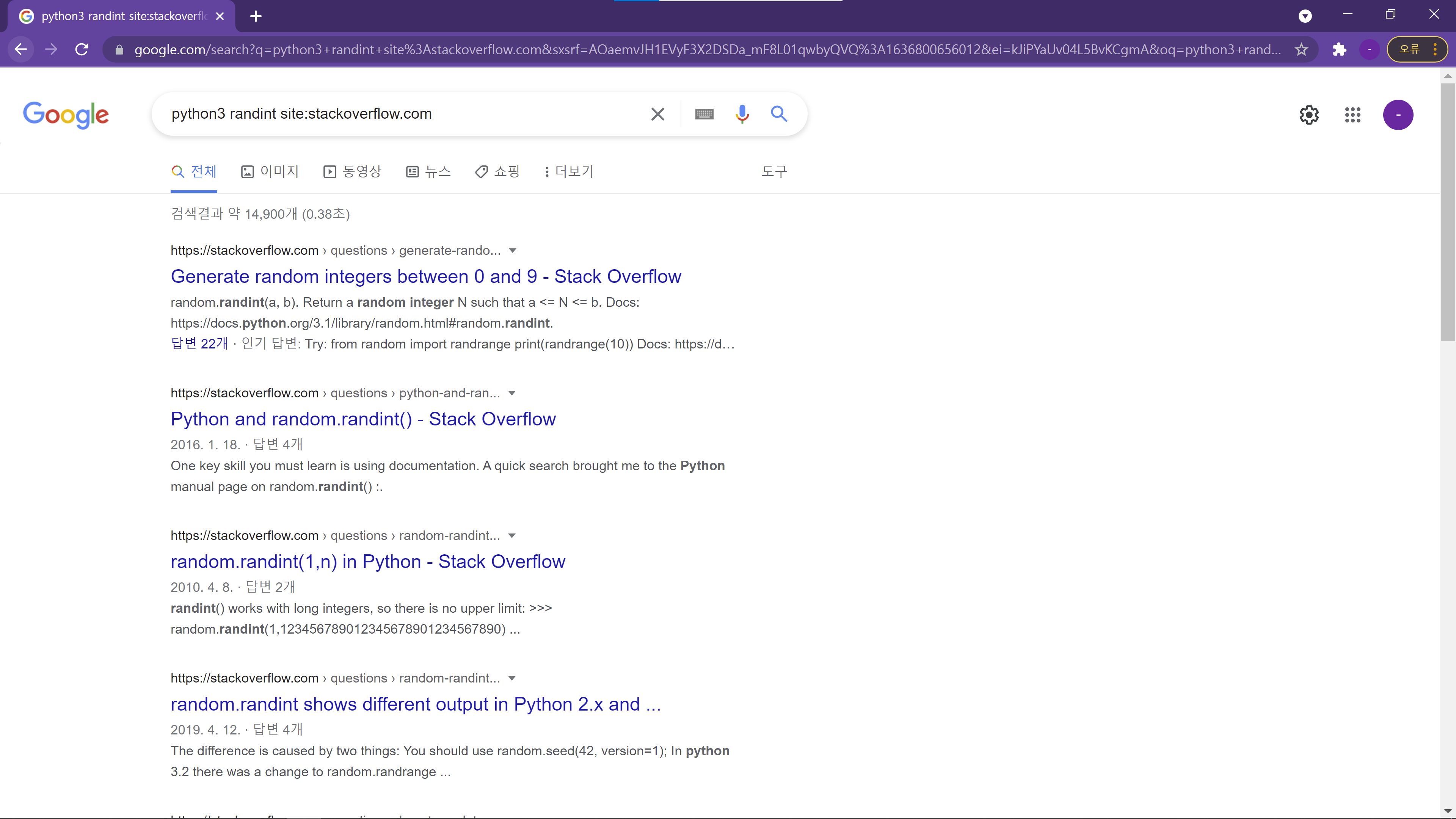Expand options arrow beside generate-rando... URL

point(513,250)
